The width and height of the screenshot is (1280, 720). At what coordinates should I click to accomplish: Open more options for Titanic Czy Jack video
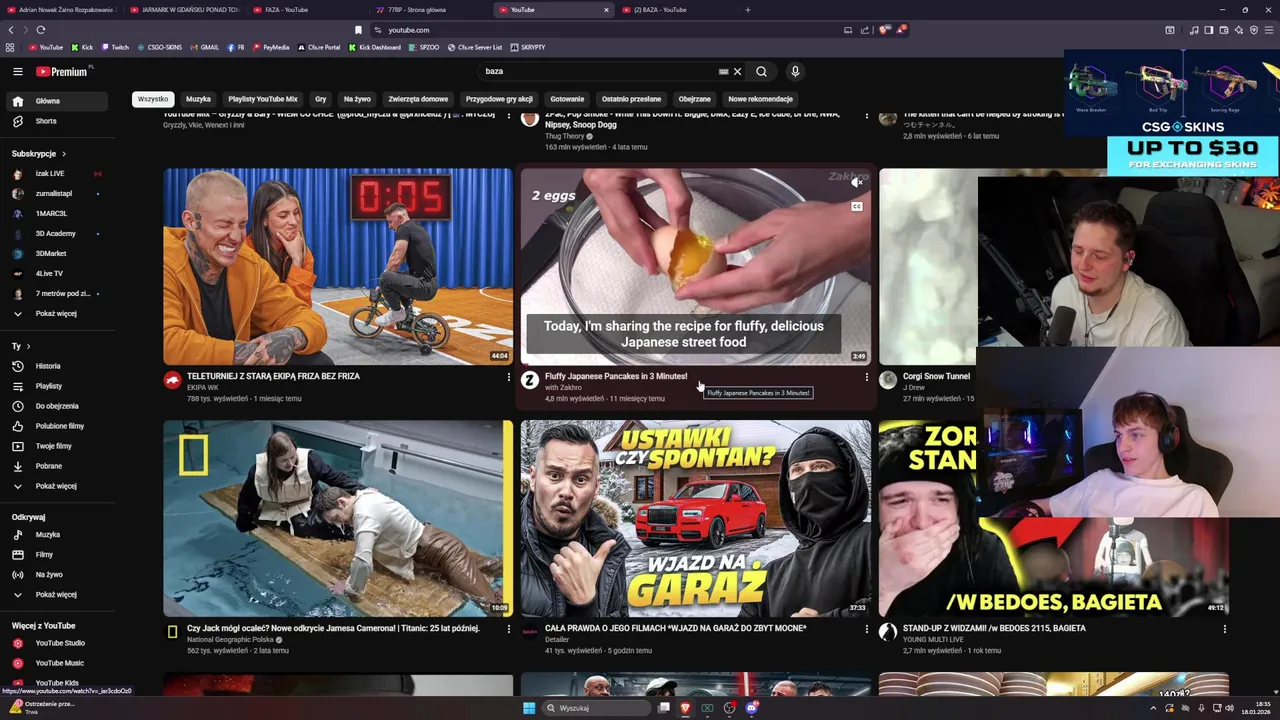pyautogui.click(x=508, y=629)
